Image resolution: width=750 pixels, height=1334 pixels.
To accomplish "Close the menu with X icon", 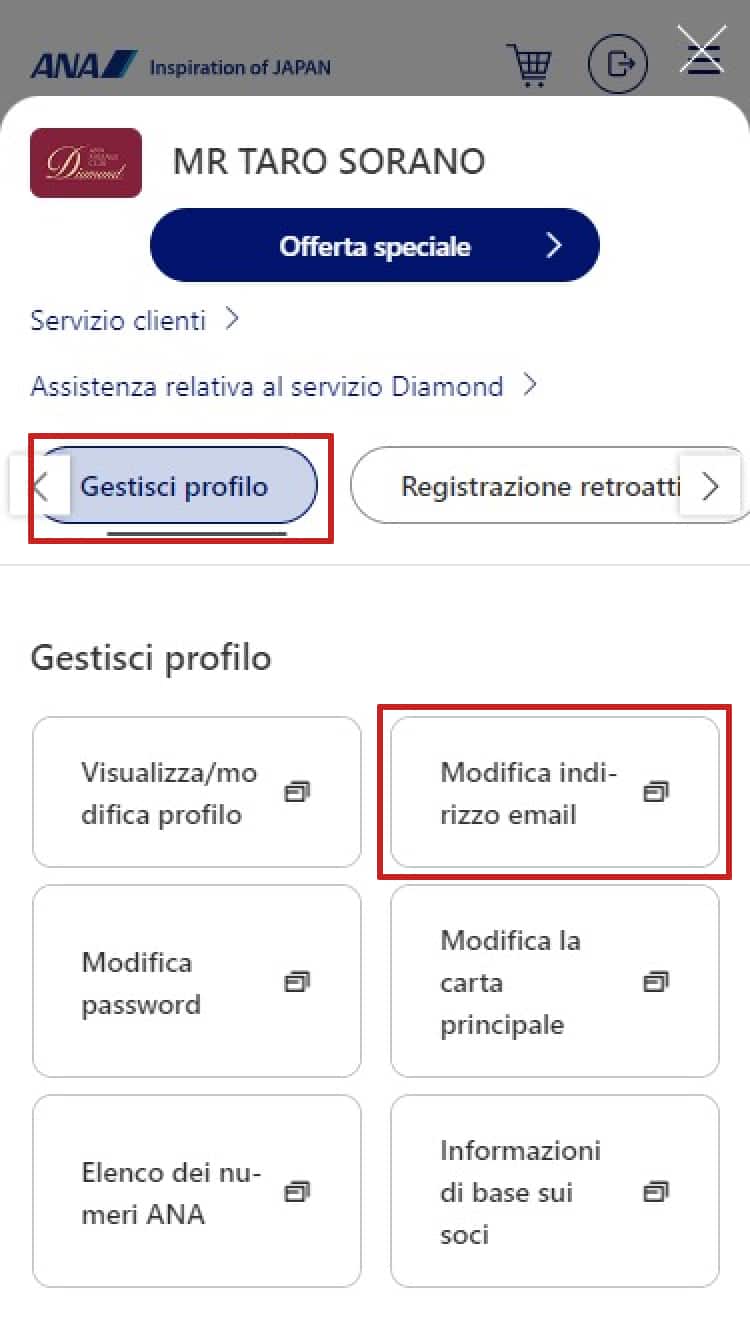I will (702, 50).
